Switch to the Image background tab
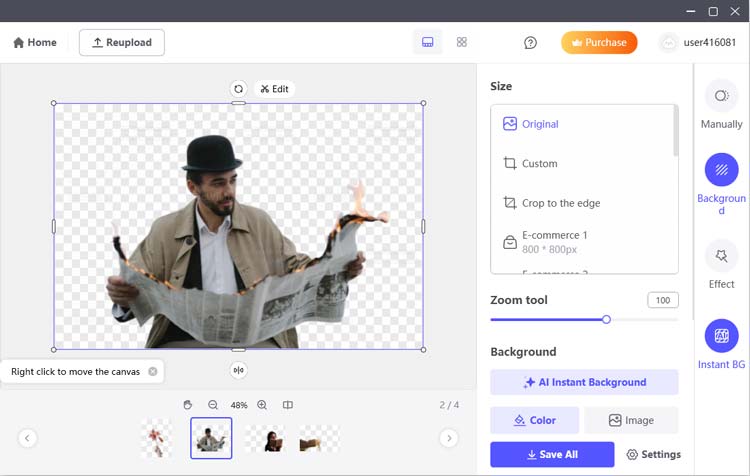Screen dimensions: 750x476 631,420
